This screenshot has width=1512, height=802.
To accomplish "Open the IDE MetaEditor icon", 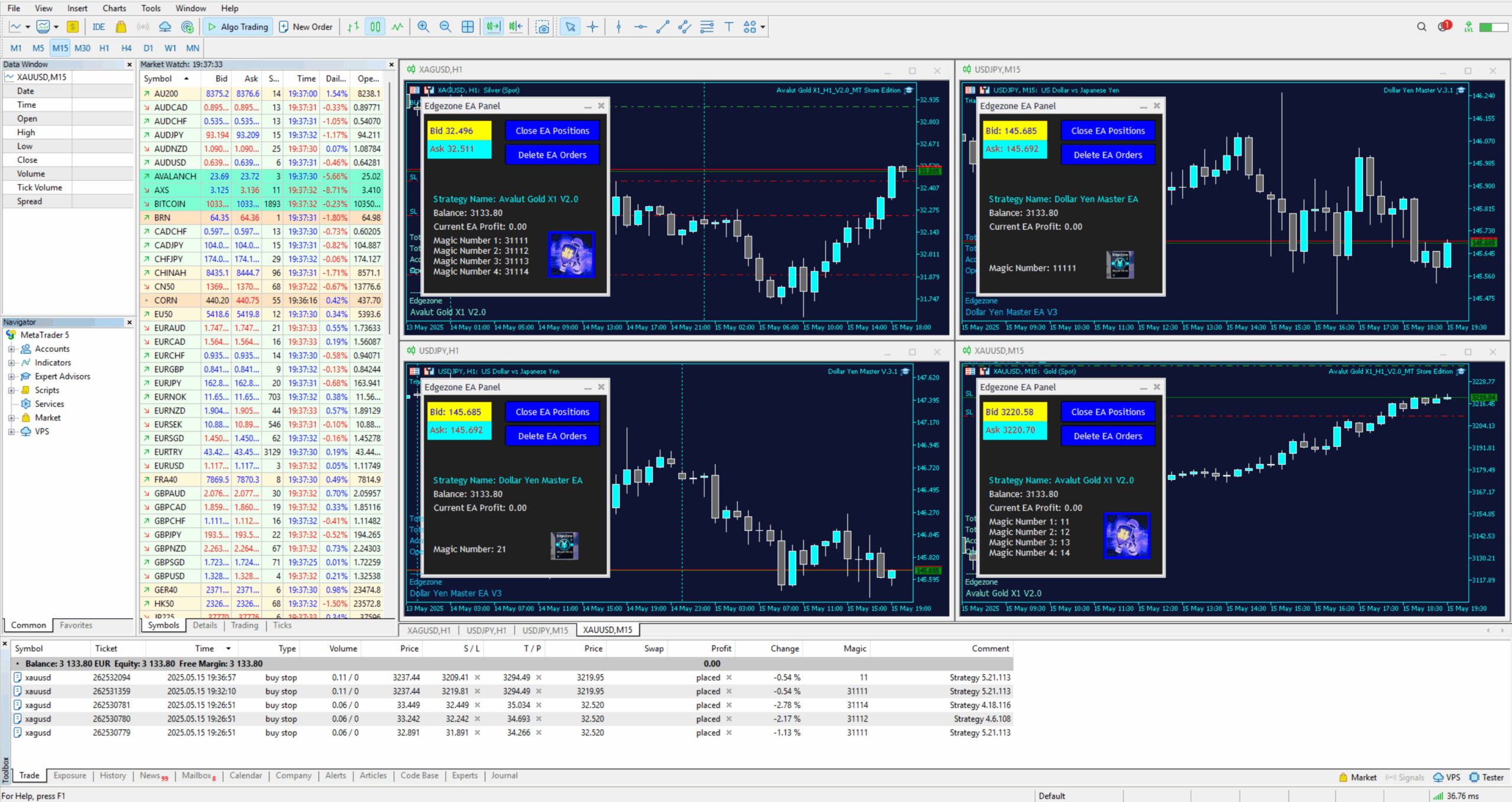I will [98, 27].
